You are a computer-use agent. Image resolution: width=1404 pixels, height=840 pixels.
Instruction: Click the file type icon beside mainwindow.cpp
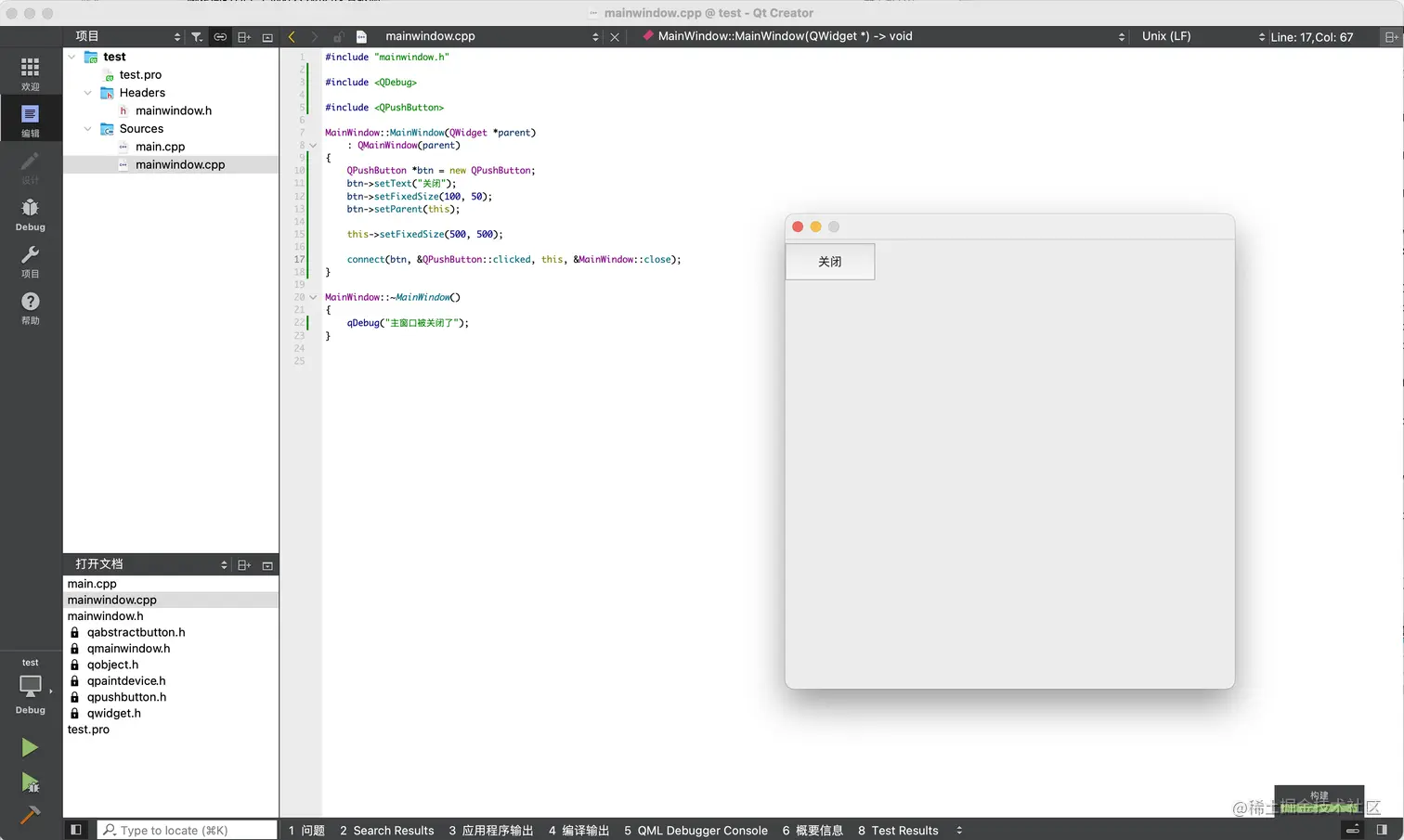[362, 37]
